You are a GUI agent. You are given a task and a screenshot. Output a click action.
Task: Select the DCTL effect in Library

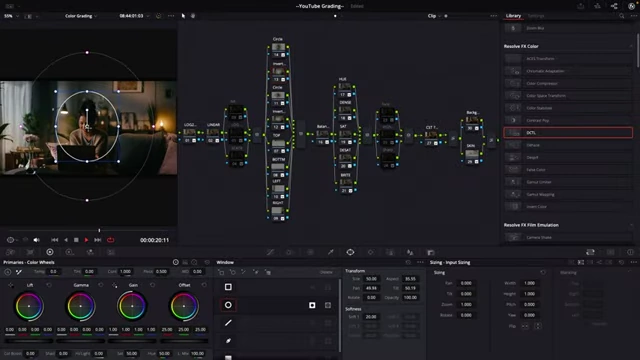click(568, 133)
